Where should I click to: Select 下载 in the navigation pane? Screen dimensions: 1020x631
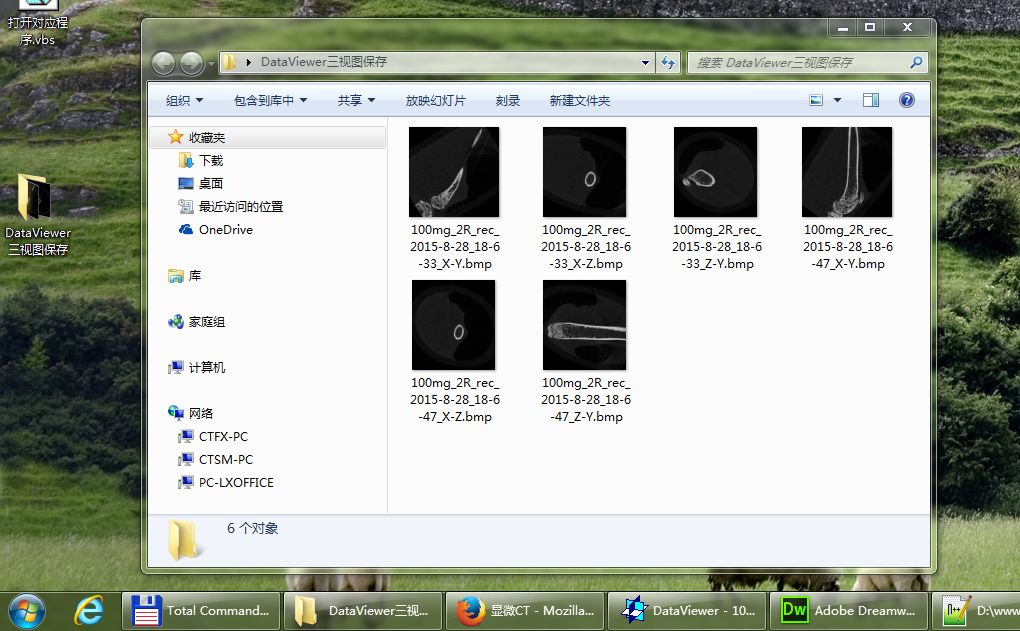[x=211, y=160]
